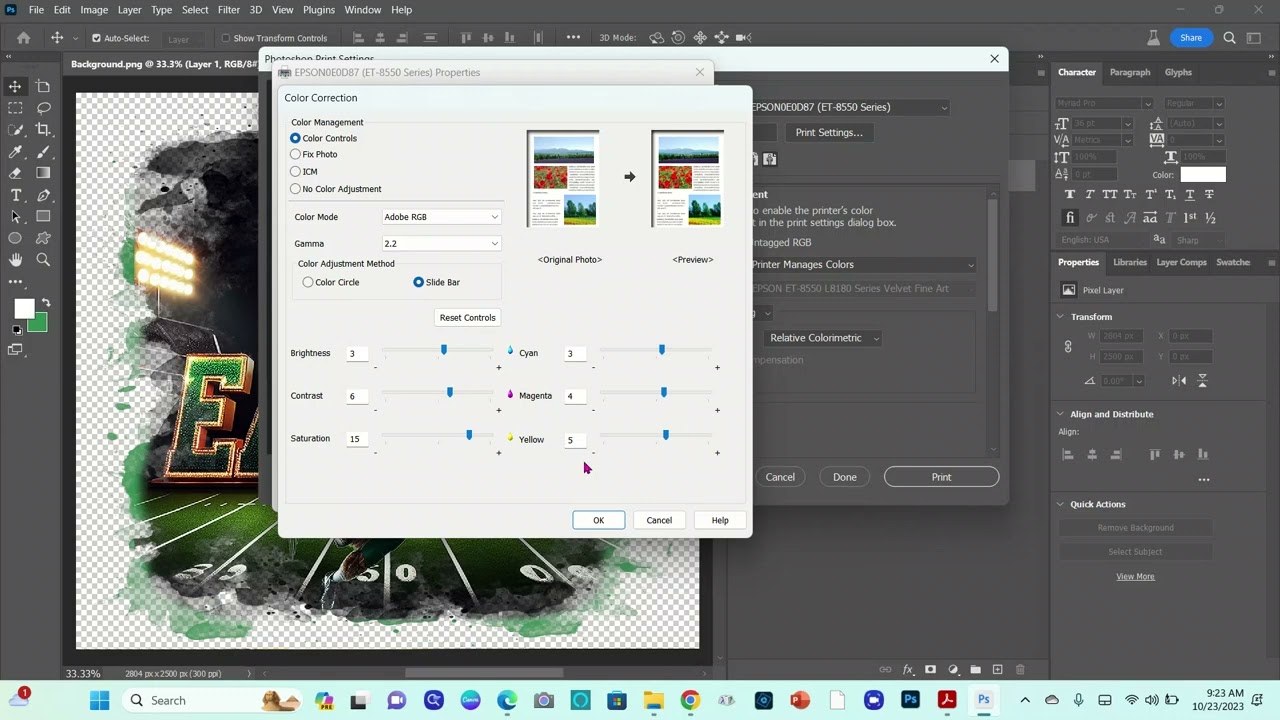Select the Horizontal Type tool
The image size is (1280, 720).
tap(15, 195)
